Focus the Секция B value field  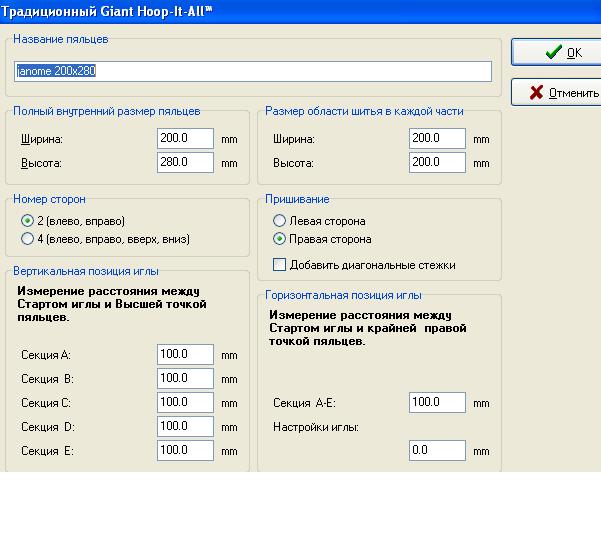click(x=185, y=379)
